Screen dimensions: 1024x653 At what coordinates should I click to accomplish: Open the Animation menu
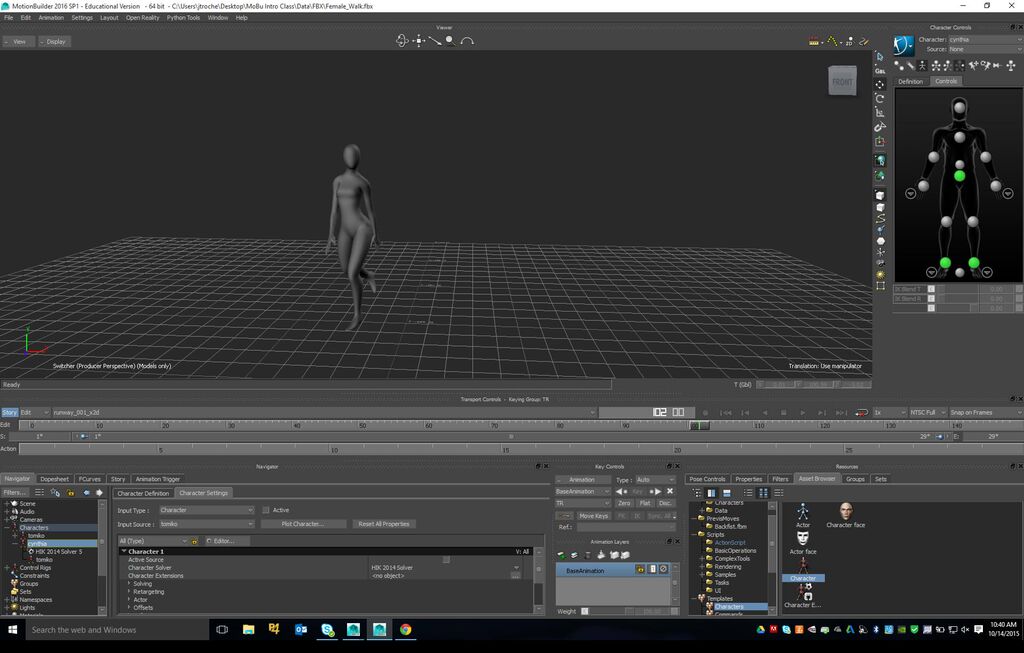[51, 18]
